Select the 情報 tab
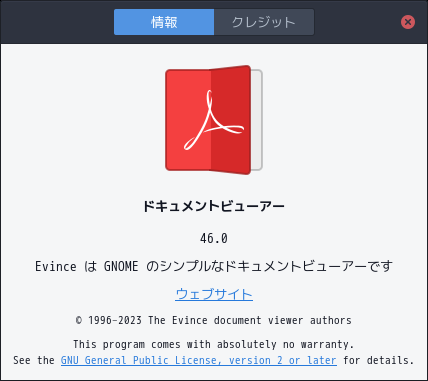428x381 pixels. 164,22
